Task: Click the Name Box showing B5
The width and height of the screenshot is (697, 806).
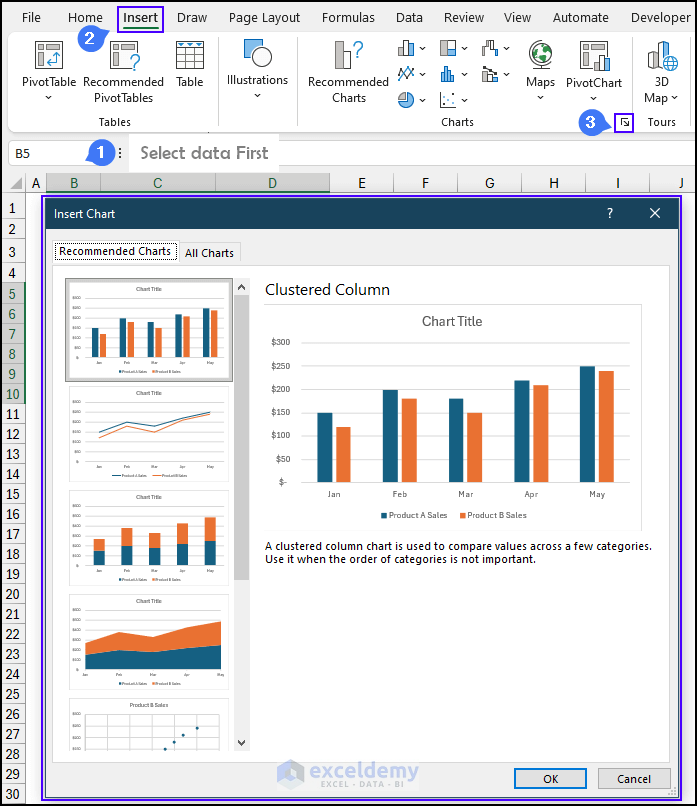Action: coord(49,153)
